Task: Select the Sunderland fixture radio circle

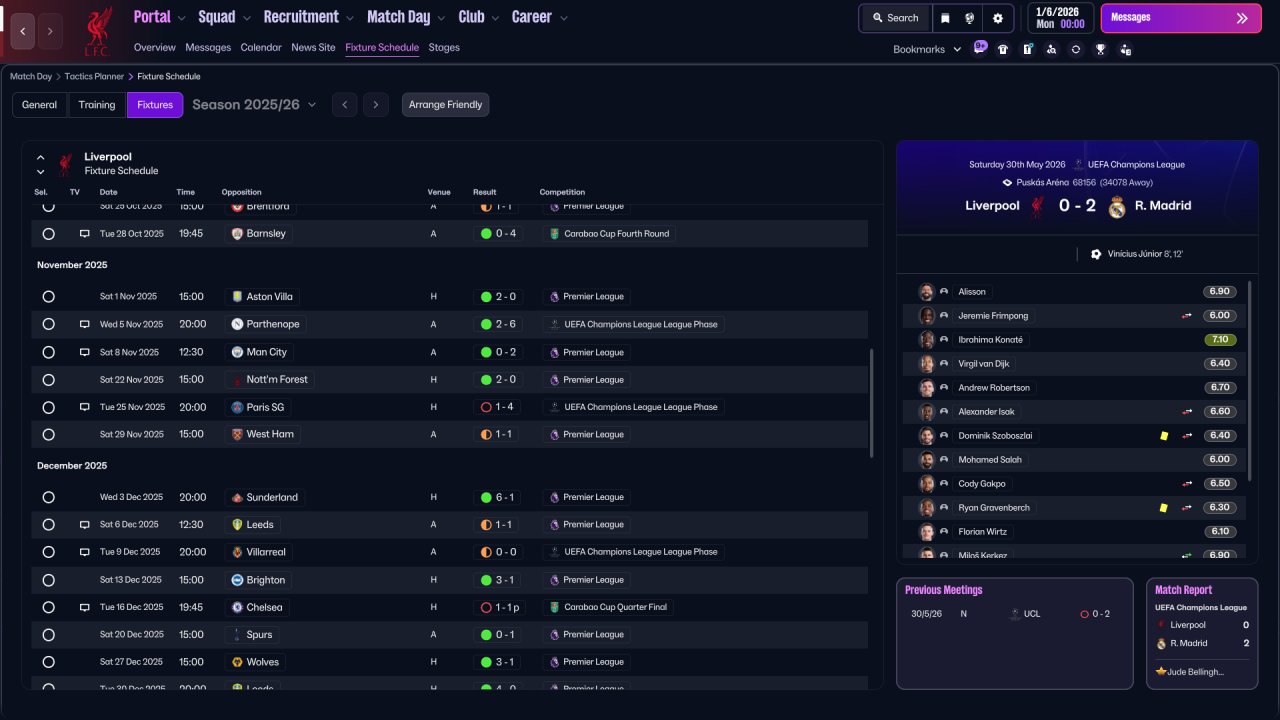Action: 48,498
